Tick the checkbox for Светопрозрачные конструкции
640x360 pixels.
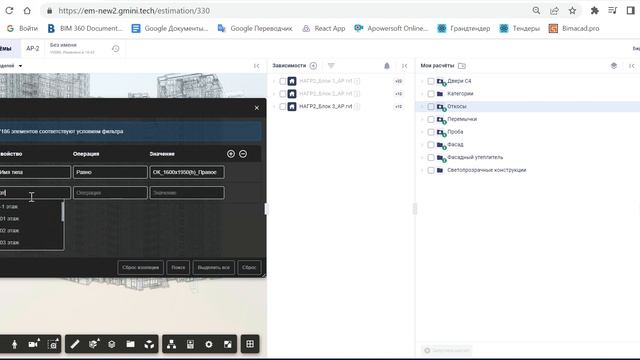[x=431, y=170]
